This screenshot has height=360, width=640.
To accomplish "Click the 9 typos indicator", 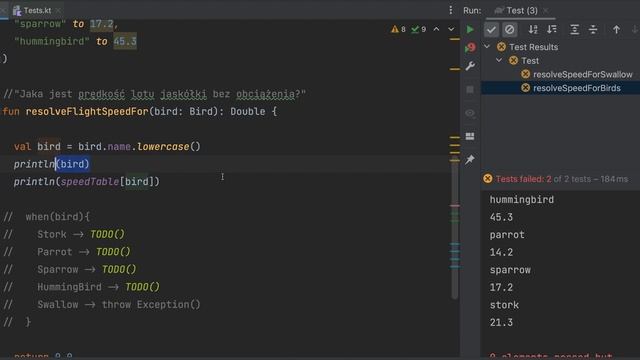I will click(418, 29).
